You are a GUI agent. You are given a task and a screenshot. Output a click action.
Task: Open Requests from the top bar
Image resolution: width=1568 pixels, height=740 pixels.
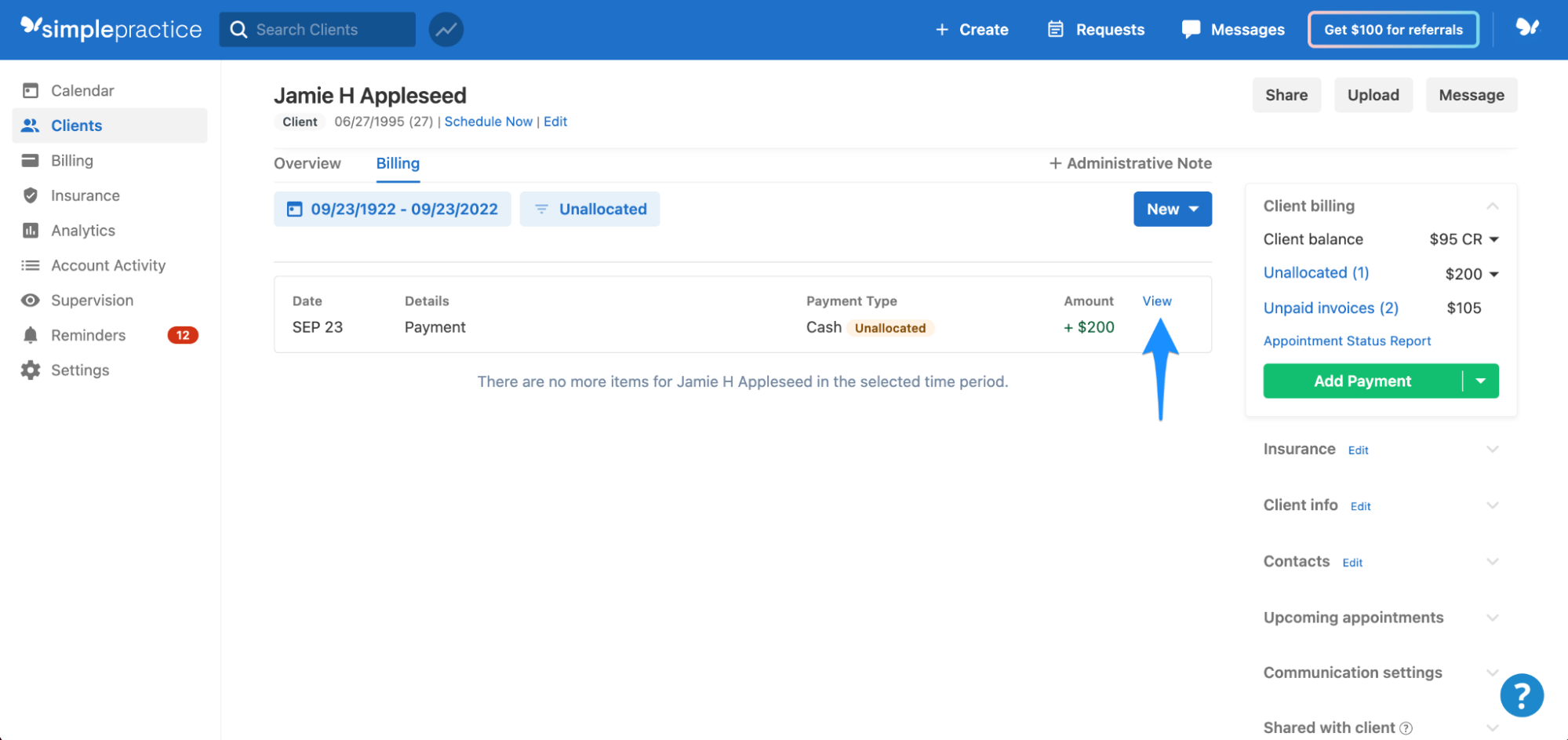point(1096,29)
